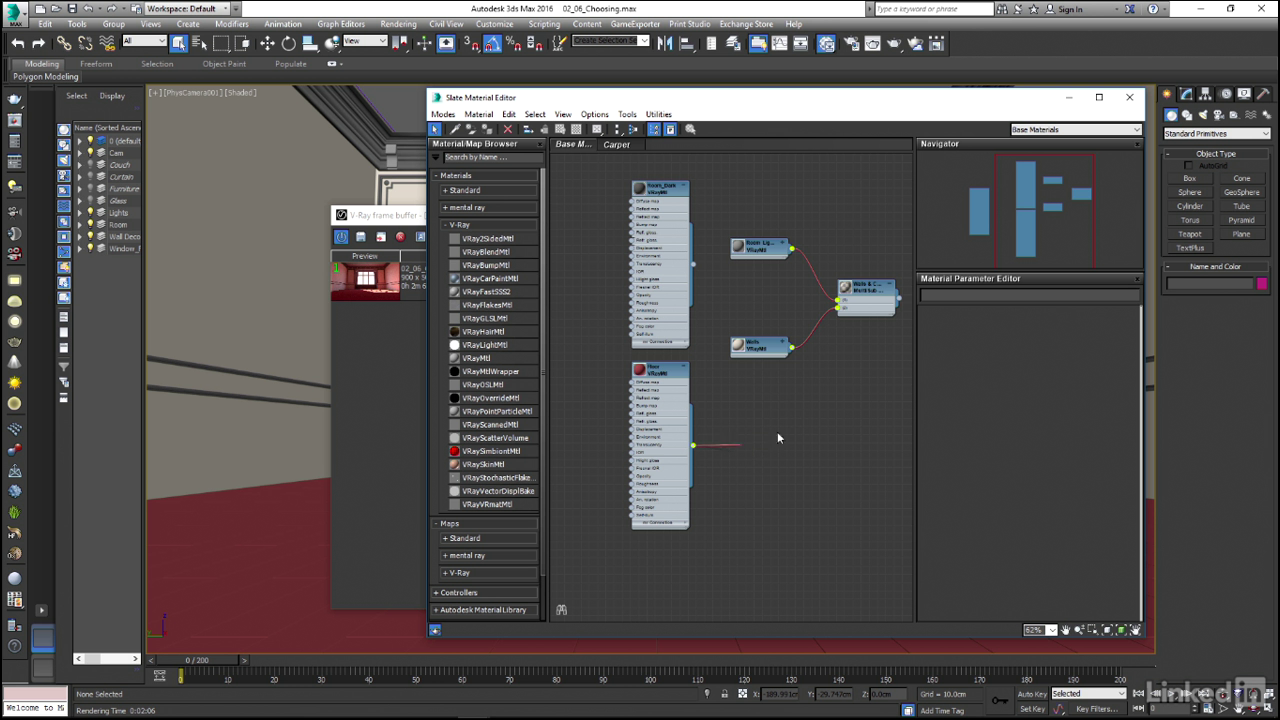Toggle visibility bulb for Couch layer
This screenshot has height=720, width=1280.
90,165
